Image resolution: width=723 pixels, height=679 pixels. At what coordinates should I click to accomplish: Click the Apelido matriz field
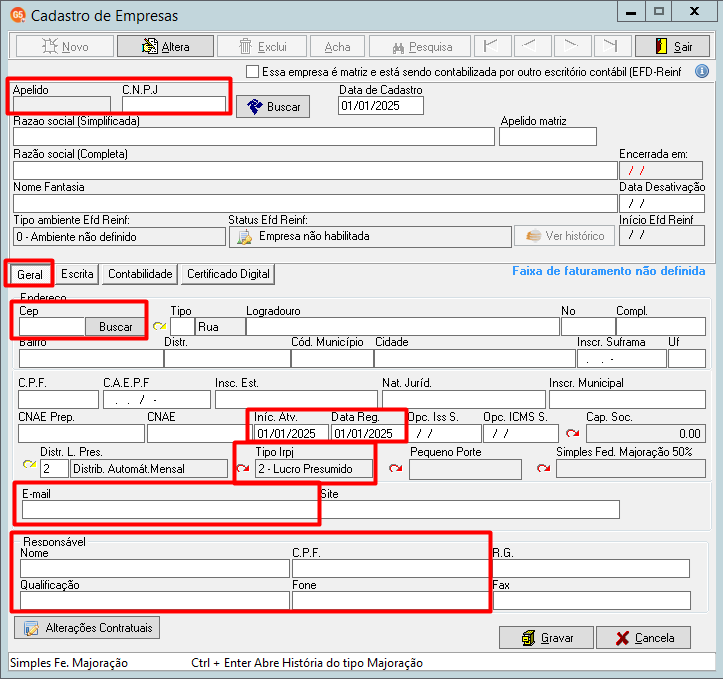[548, 136]
